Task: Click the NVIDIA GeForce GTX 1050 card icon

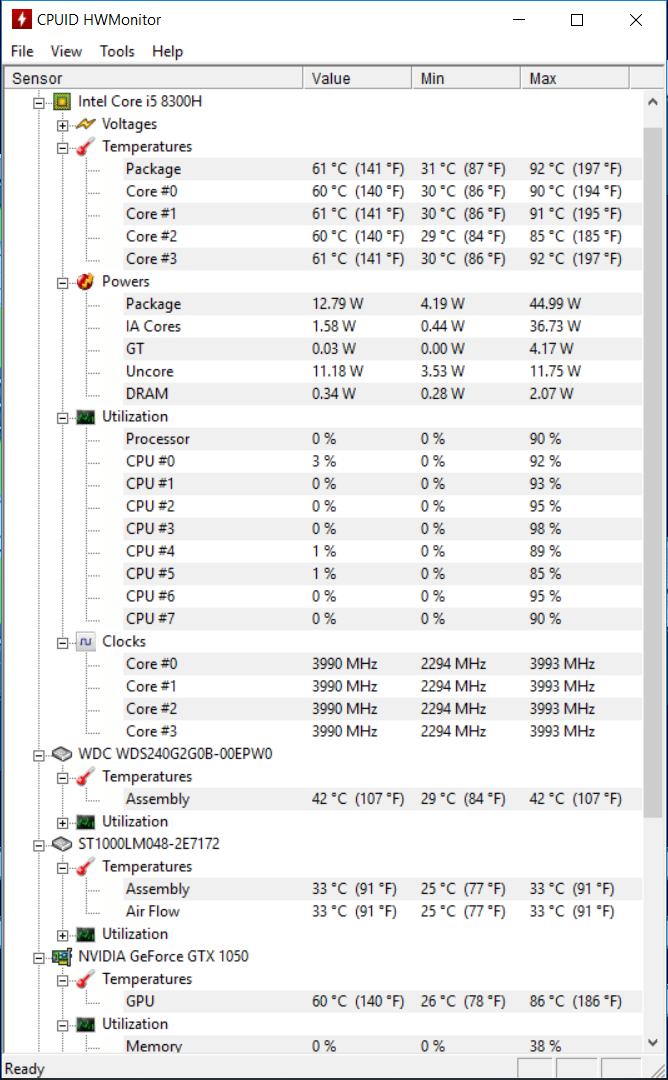Action: point(62,957)
